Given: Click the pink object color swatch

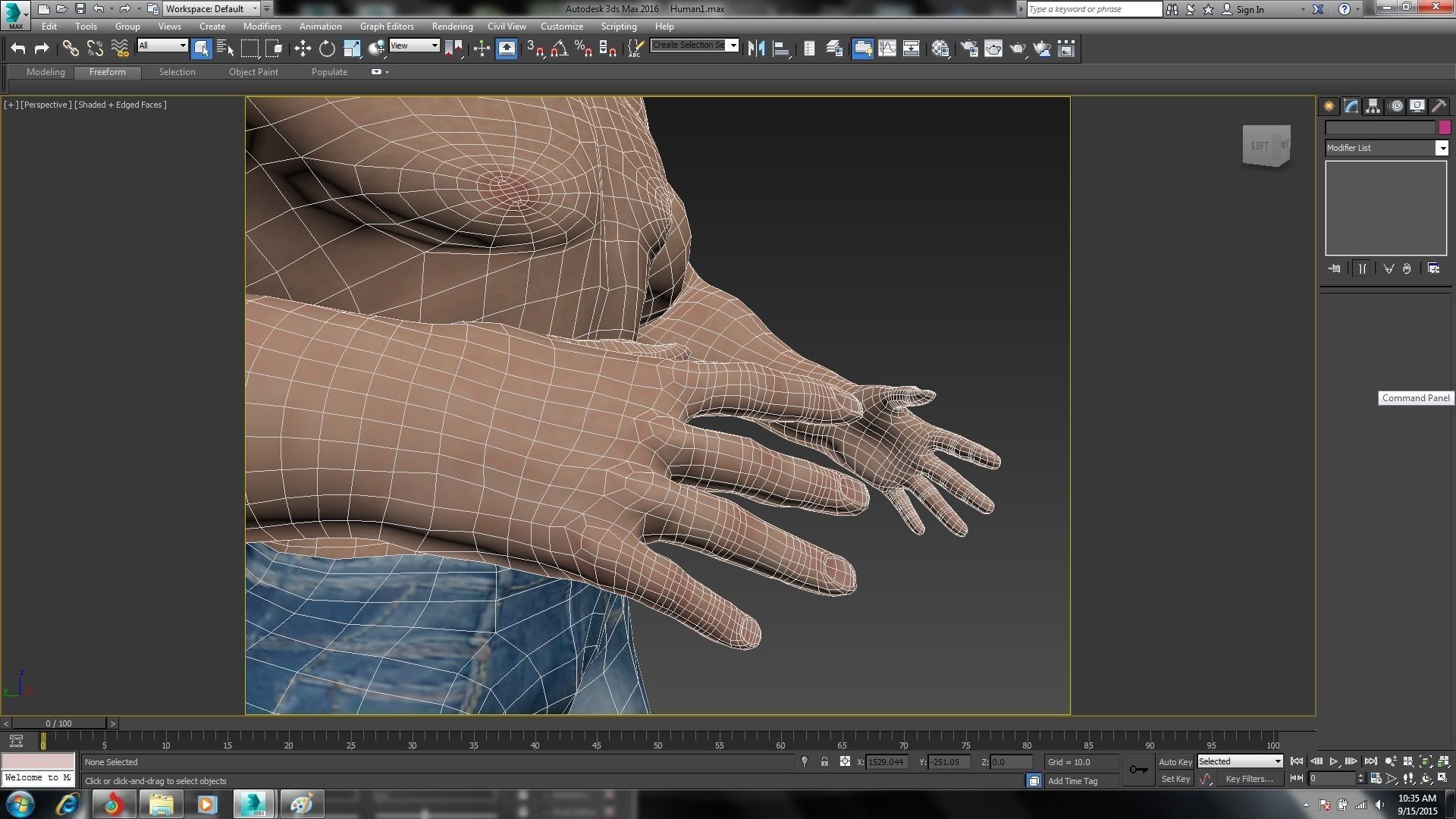Looking at the screenshot, I should (x=1445, y=127).
